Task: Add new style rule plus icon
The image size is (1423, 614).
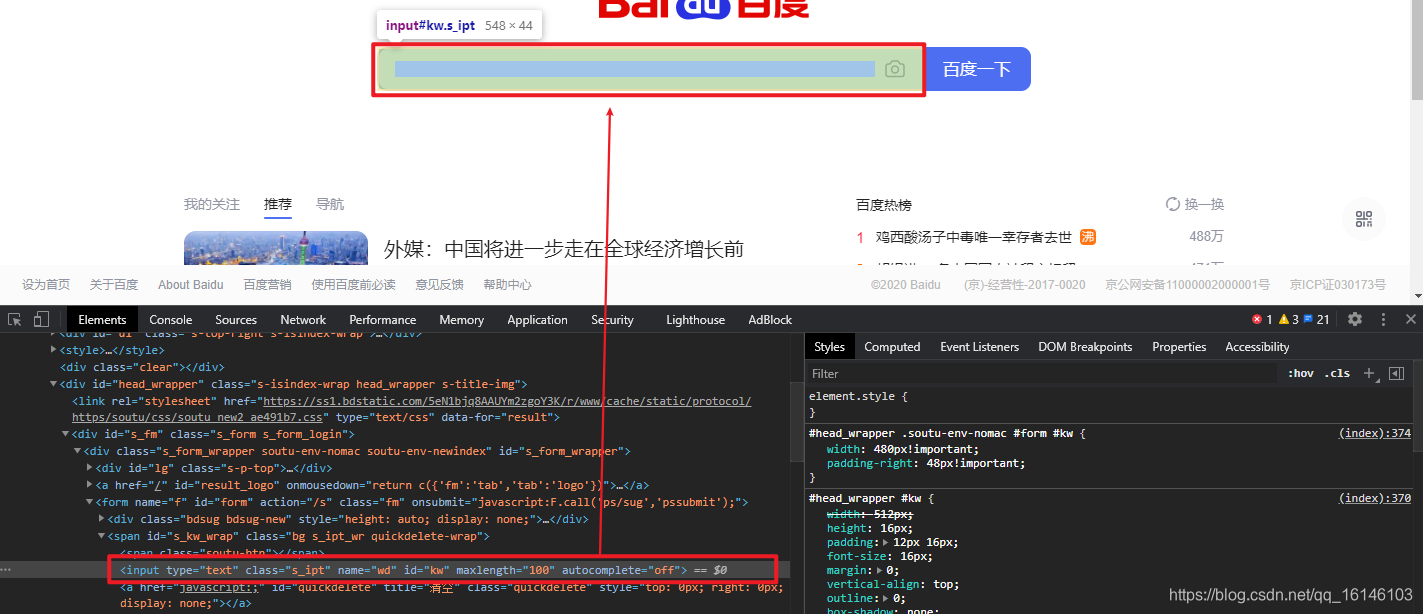Action: tap(1369, 373)
